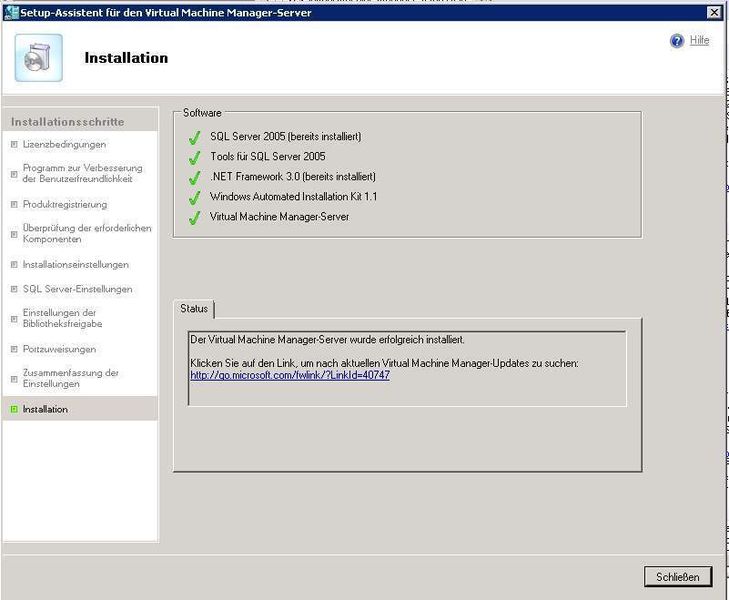Viewport: 729px width, 600px height.
Task: Click the Virtual Machine Manager-Server entry text
Action: pyautogui.click(x=279, y=217)
